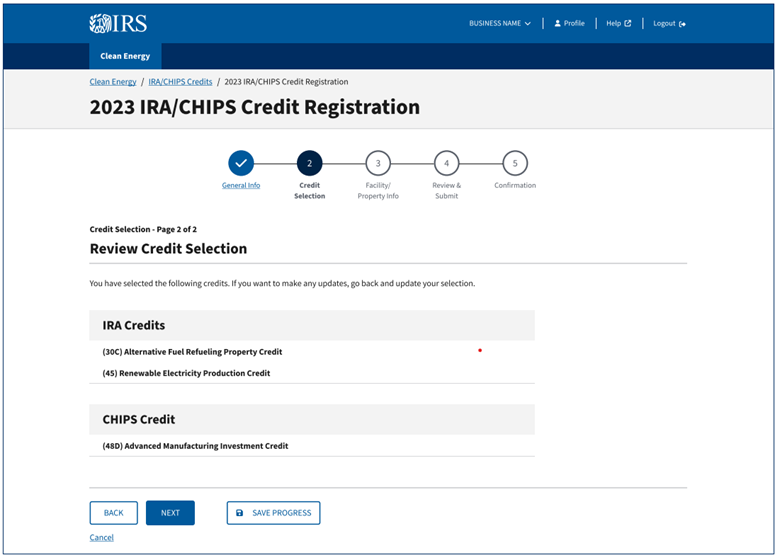Image resolution: width=780 pixels, height=560 pixels.
Task: Click the SAVE PROGRESS button
Action: click(274, 513)
